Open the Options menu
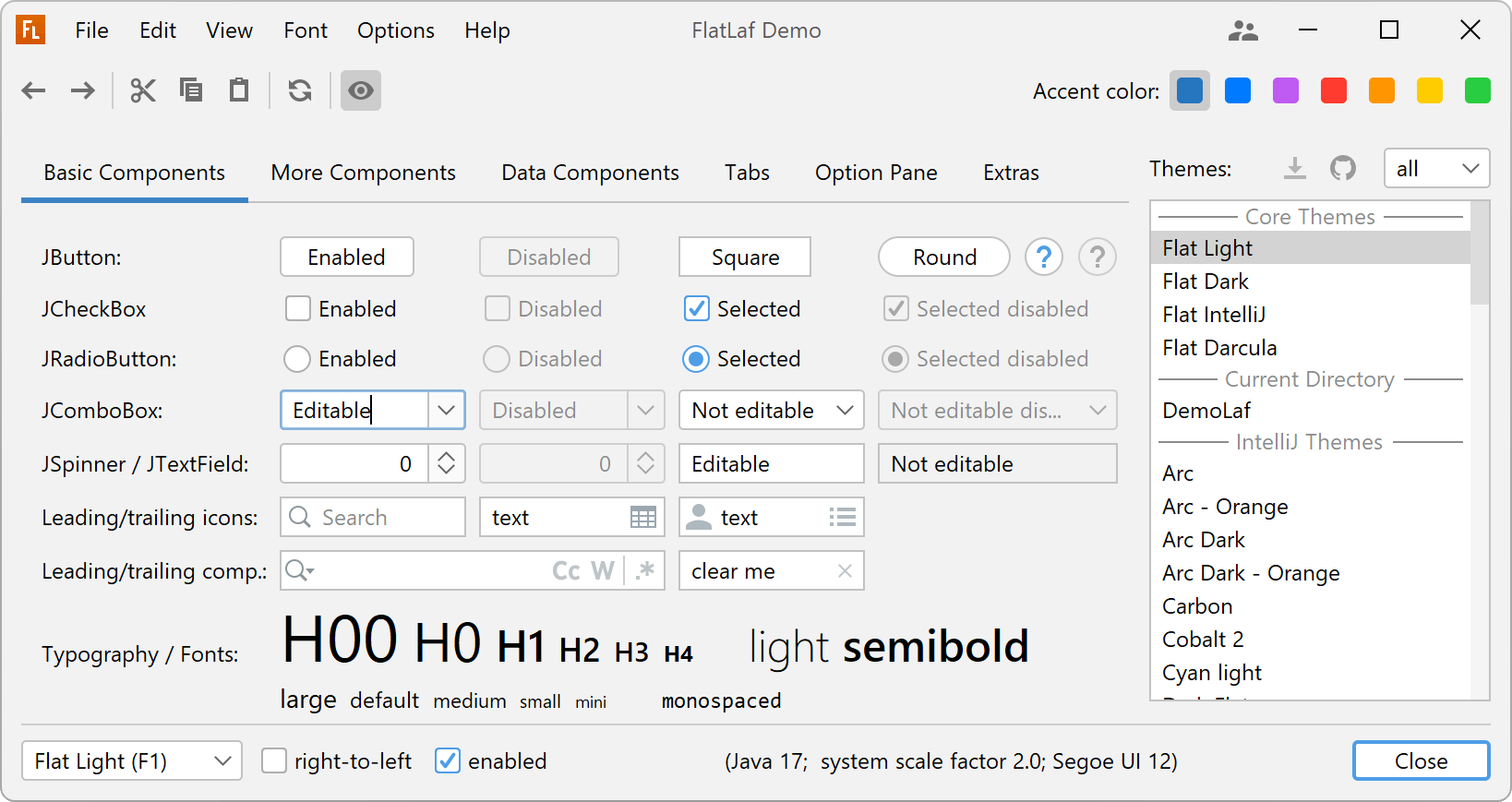The height and width of the screenshot is (802, 1512). point(395,30)
